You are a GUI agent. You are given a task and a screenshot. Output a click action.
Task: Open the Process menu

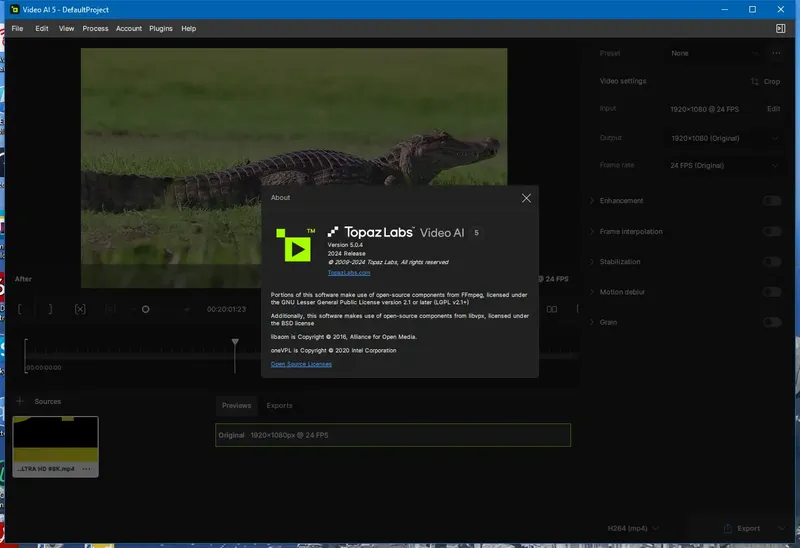95,29
